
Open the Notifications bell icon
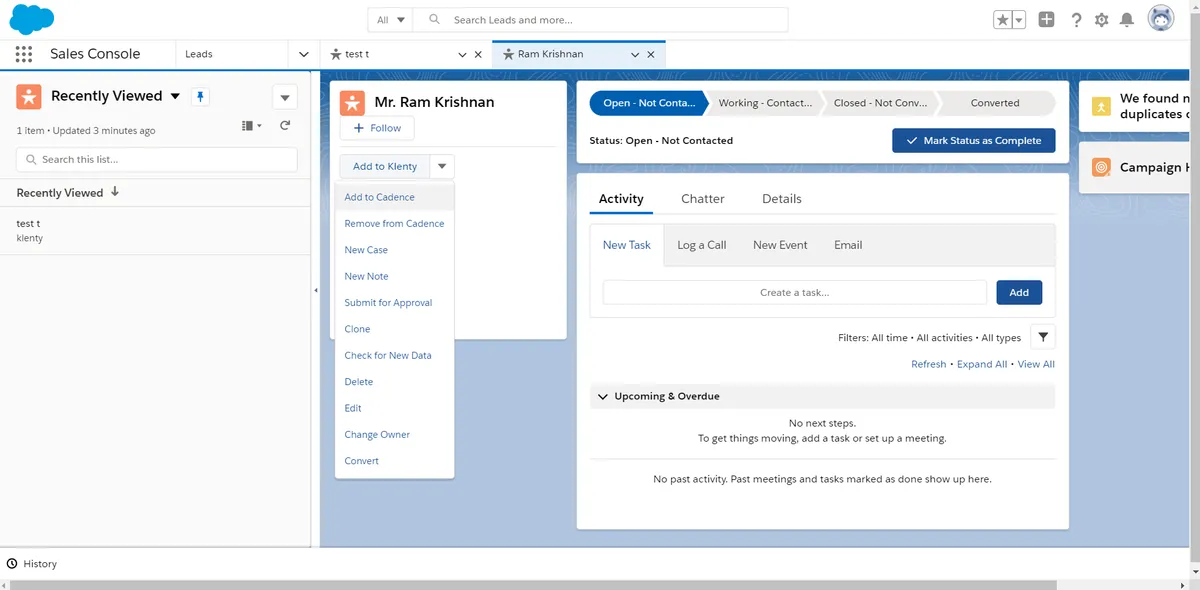pos(1127,20)
